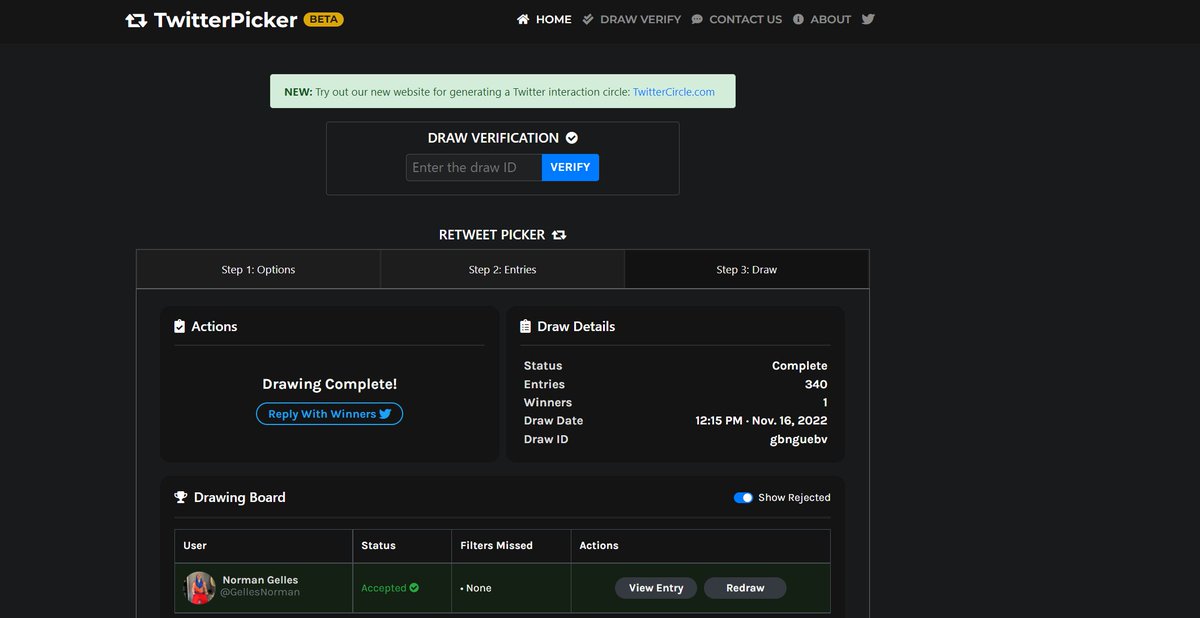
Task: Click the clipboard icon beside Draw Details
Action: click(x=526, y=326)
